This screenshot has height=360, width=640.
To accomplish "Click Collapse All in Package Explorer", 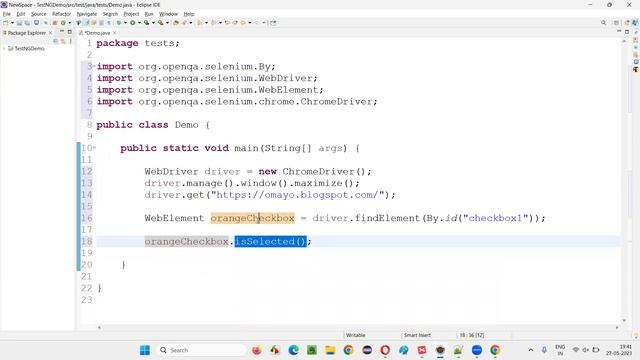I will 56,41.
